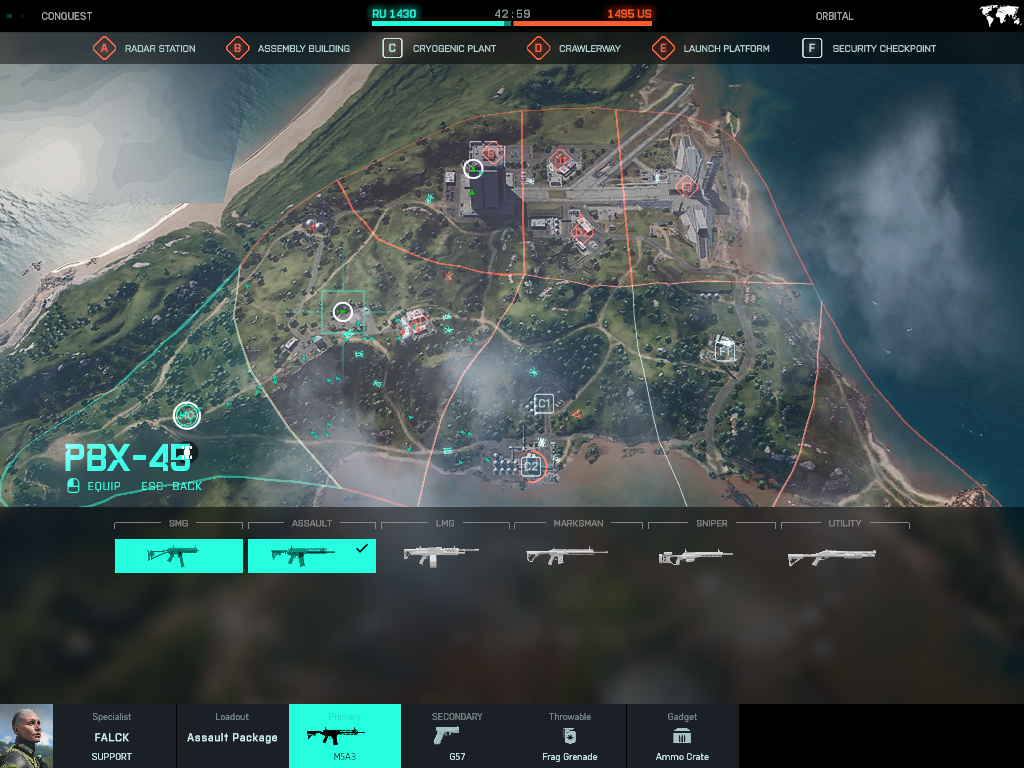Select the C2 capture point on map

(x=531, y=466)
